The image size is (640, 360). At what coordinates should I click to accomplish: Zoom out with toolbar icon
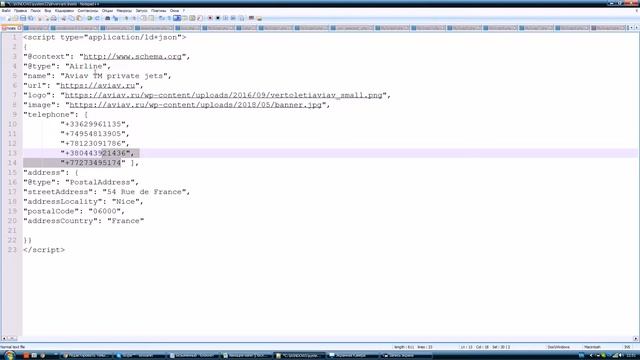pos(134,18)
